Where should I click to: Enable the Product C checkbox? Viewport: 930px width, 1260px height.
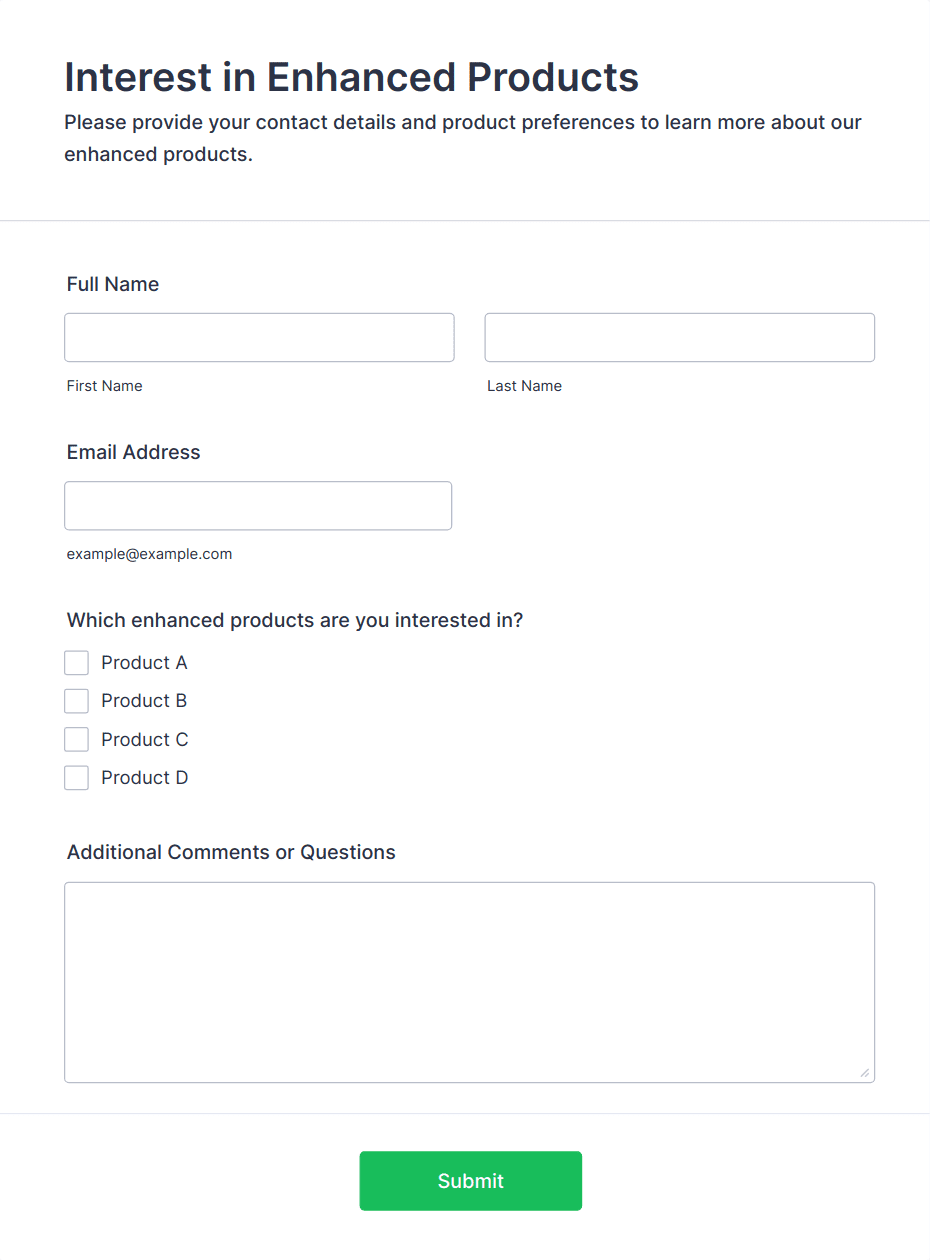point(77,740)
